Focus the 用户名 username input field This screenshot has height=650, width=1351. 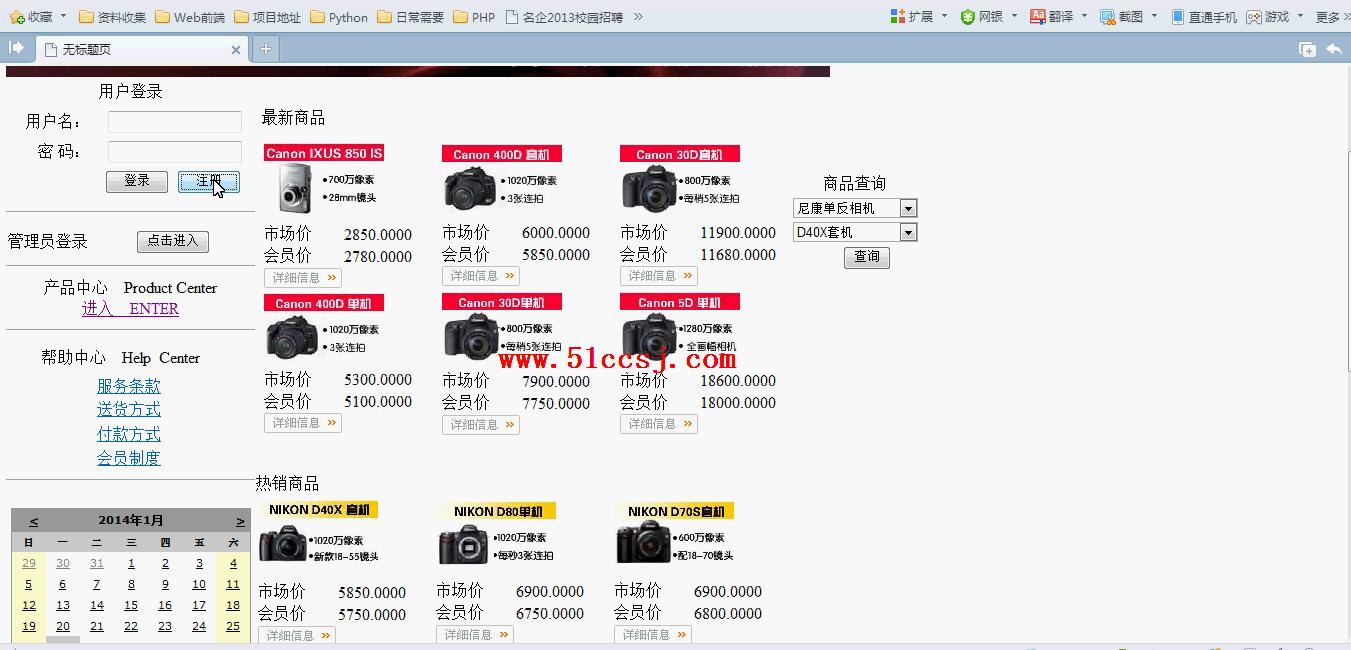pyautogui.click(x=175, y=122)
